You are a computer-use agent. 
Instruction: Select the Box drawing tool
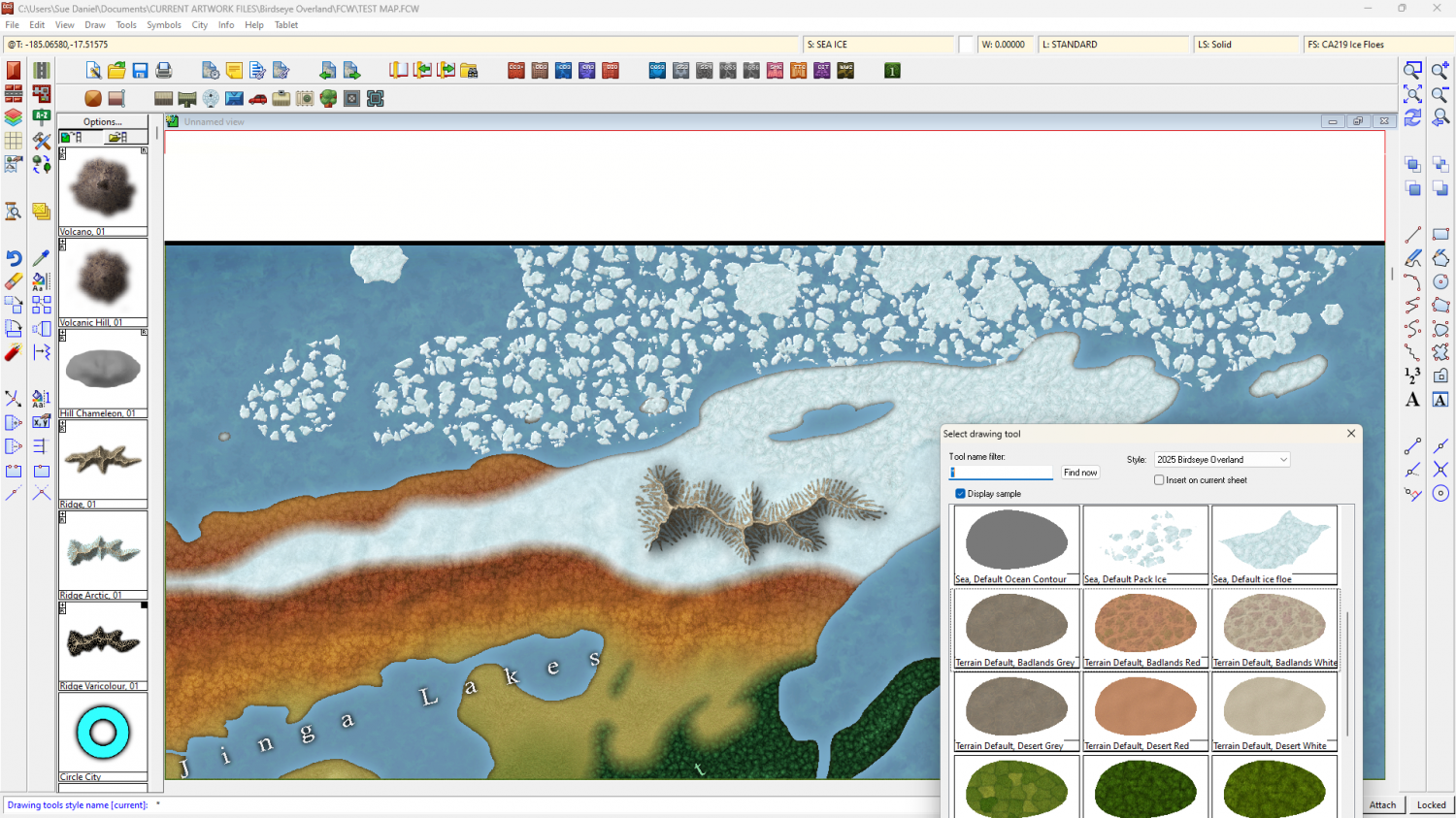1440,235
